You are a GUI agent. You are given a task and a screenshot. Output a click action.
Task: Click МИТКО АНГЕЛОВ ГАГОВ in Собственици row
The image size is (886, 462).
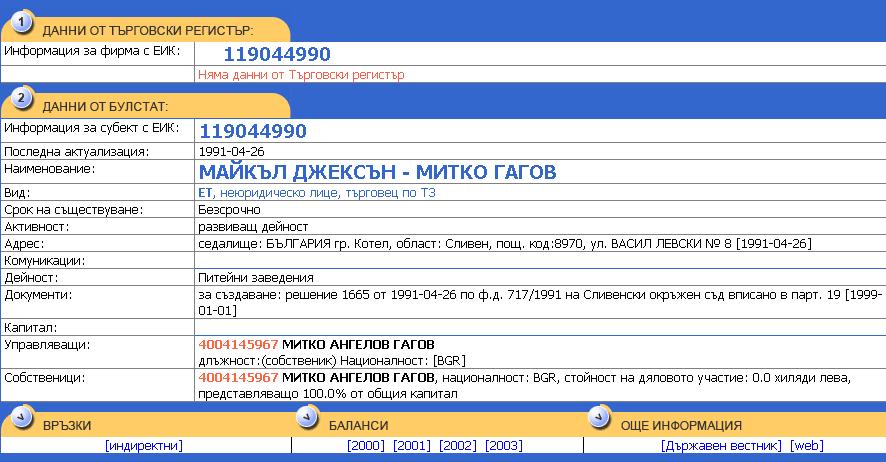coord(358,377)
